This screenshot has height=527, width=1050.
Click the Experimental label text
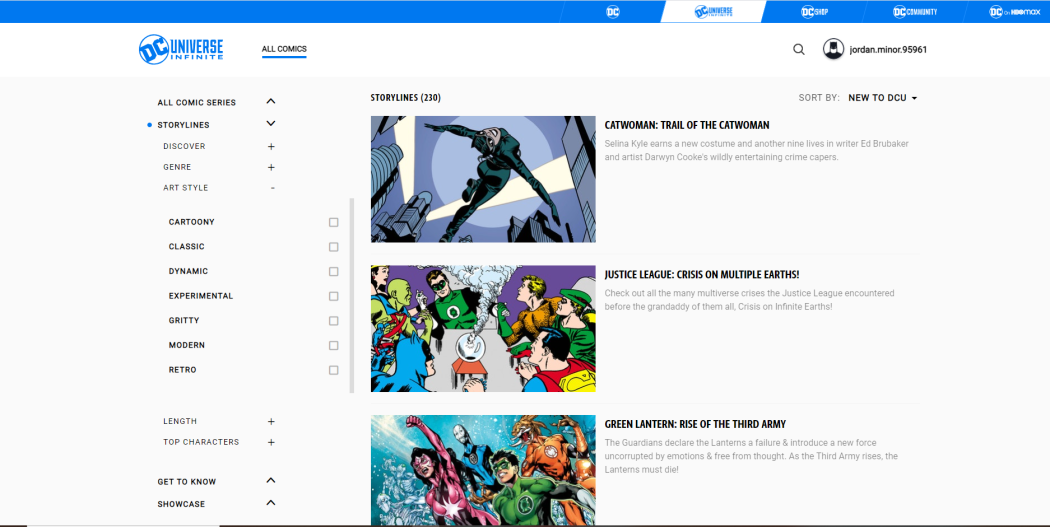coord(201,296)
